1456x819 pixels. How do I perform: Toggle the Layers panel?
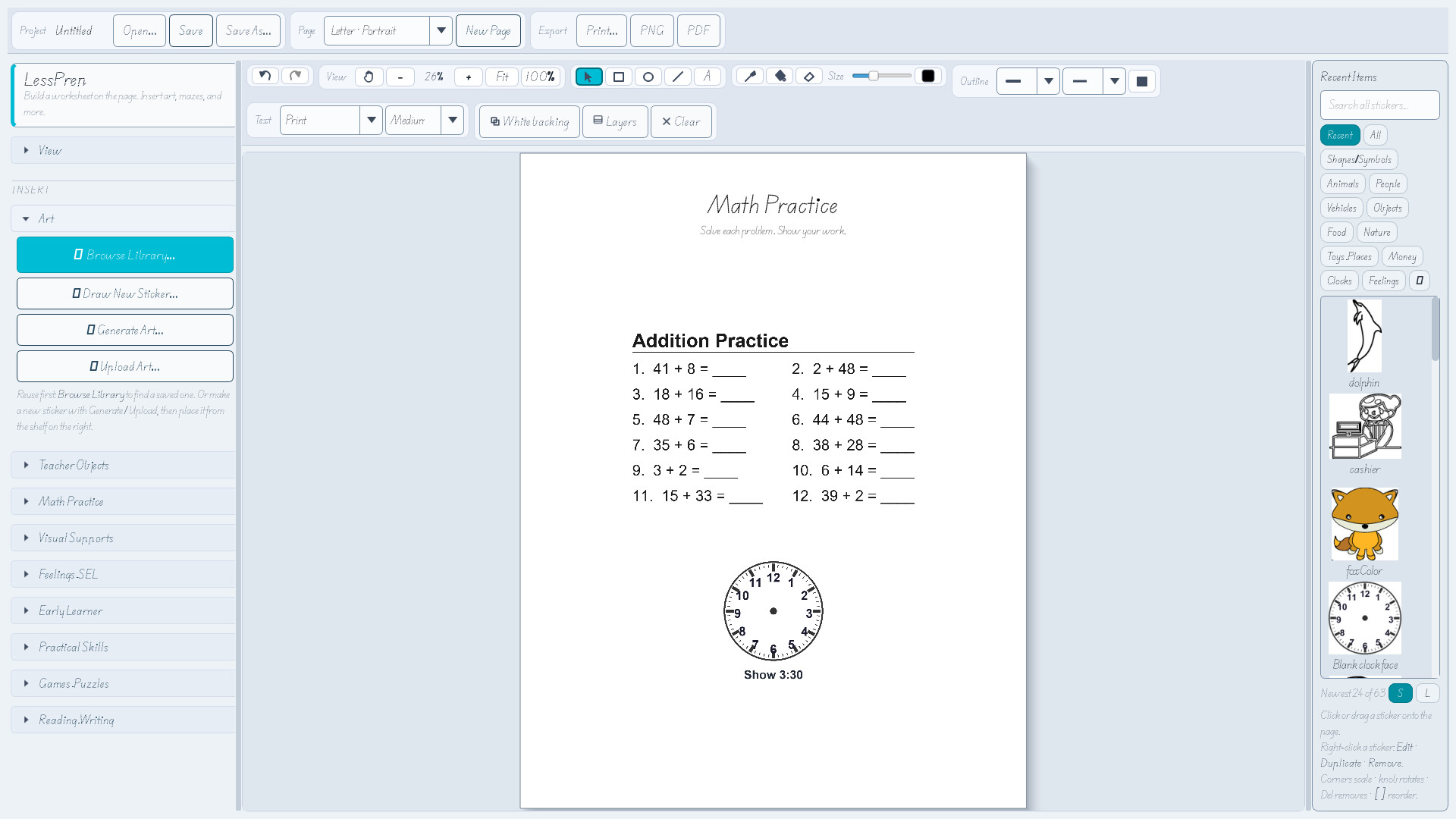pyautogui.click(x=615, y=121)
